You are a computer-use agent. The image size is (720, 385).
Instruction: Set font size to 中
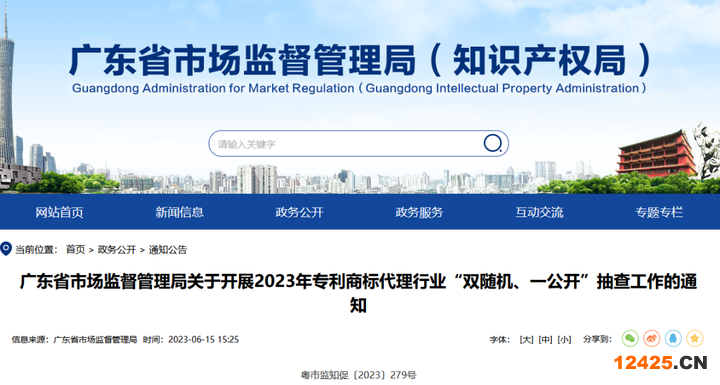pos(546,340)
